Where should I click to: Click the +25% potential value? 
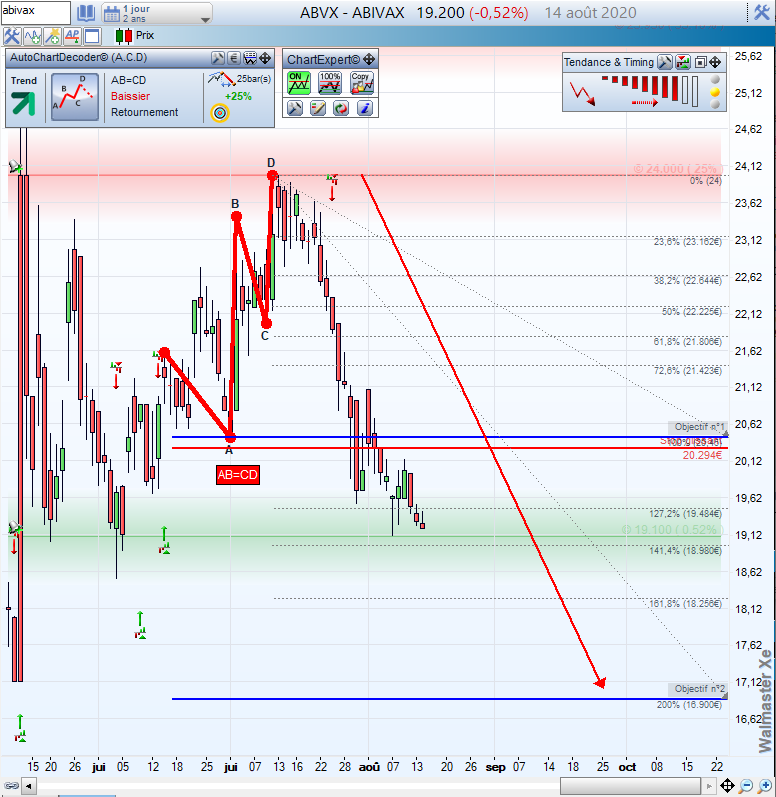point(238,96)
